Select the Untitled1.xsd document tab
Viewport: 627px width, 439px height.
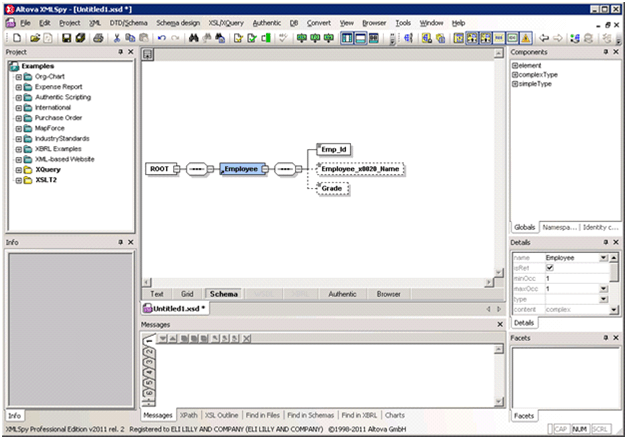click(175, 309)
